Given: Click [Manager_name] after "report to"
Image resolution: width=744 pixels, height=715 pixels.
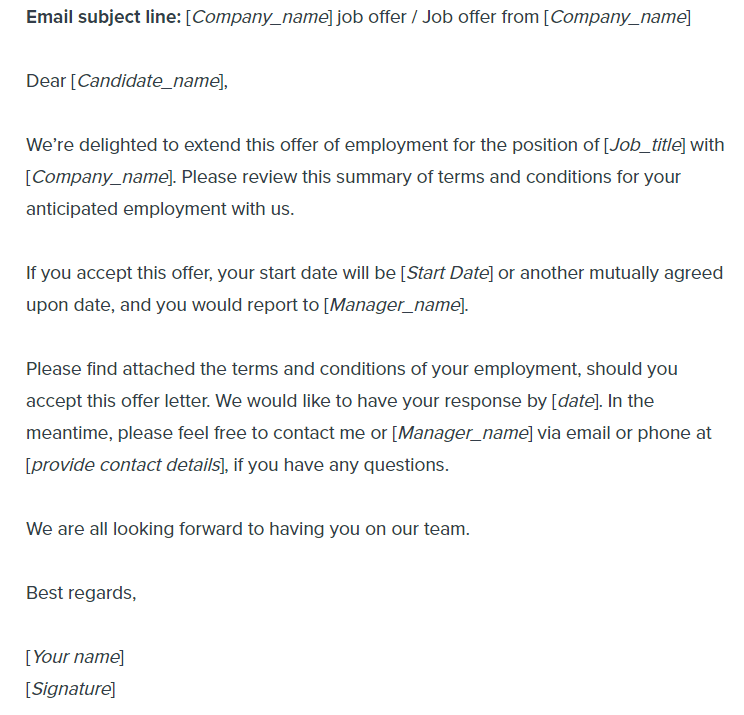Looking at the screenshot, I should (x=395, y=305).
